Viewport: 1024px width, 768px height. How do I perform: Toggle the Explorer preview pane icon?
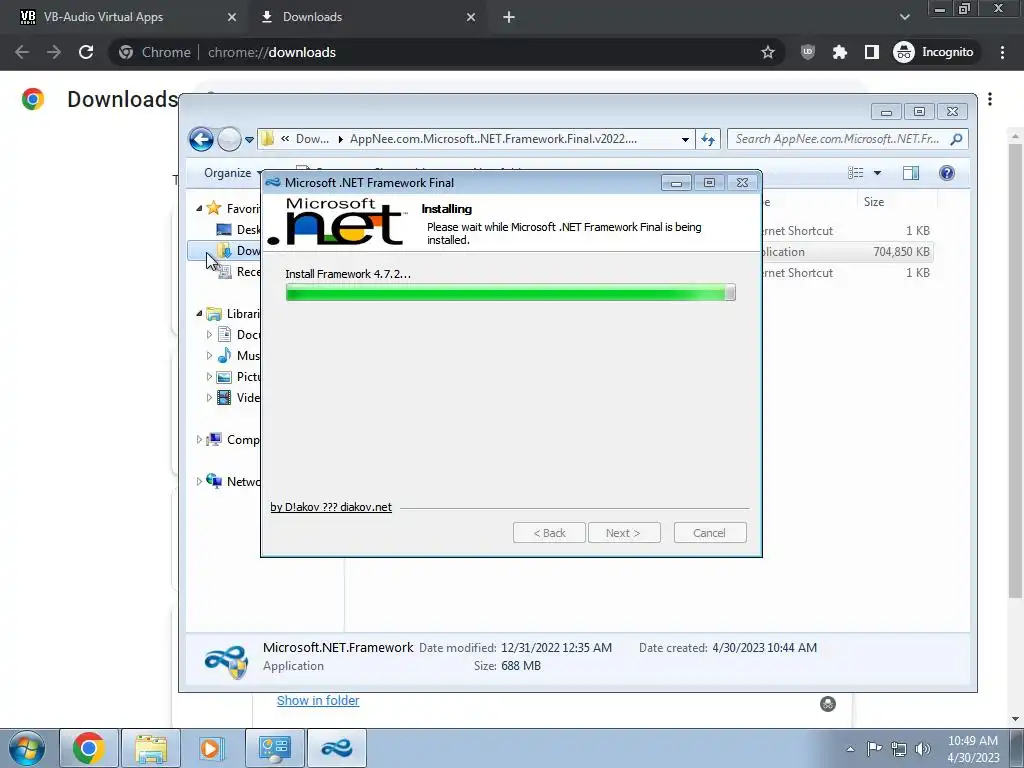[911, 172]
